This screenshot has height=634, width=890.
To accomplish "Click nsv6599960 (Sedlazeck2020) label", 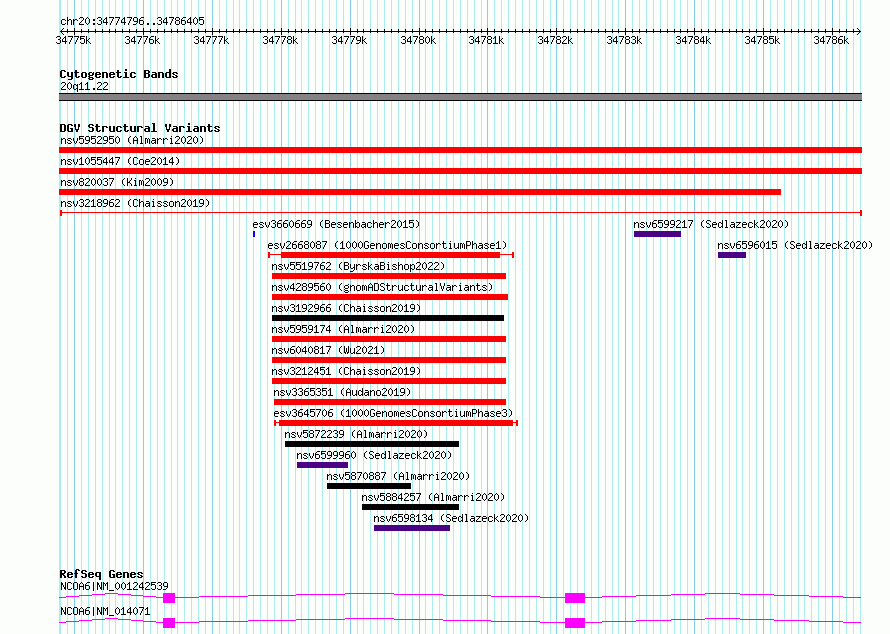I will coord(374,455).
